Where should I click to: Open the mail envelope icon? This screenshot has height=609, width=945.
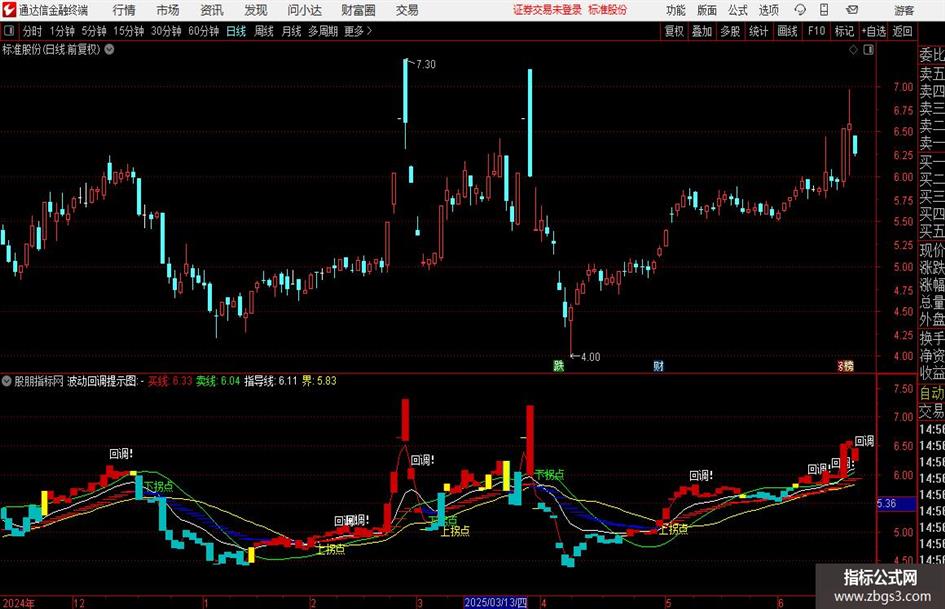(x=852, y=10)
